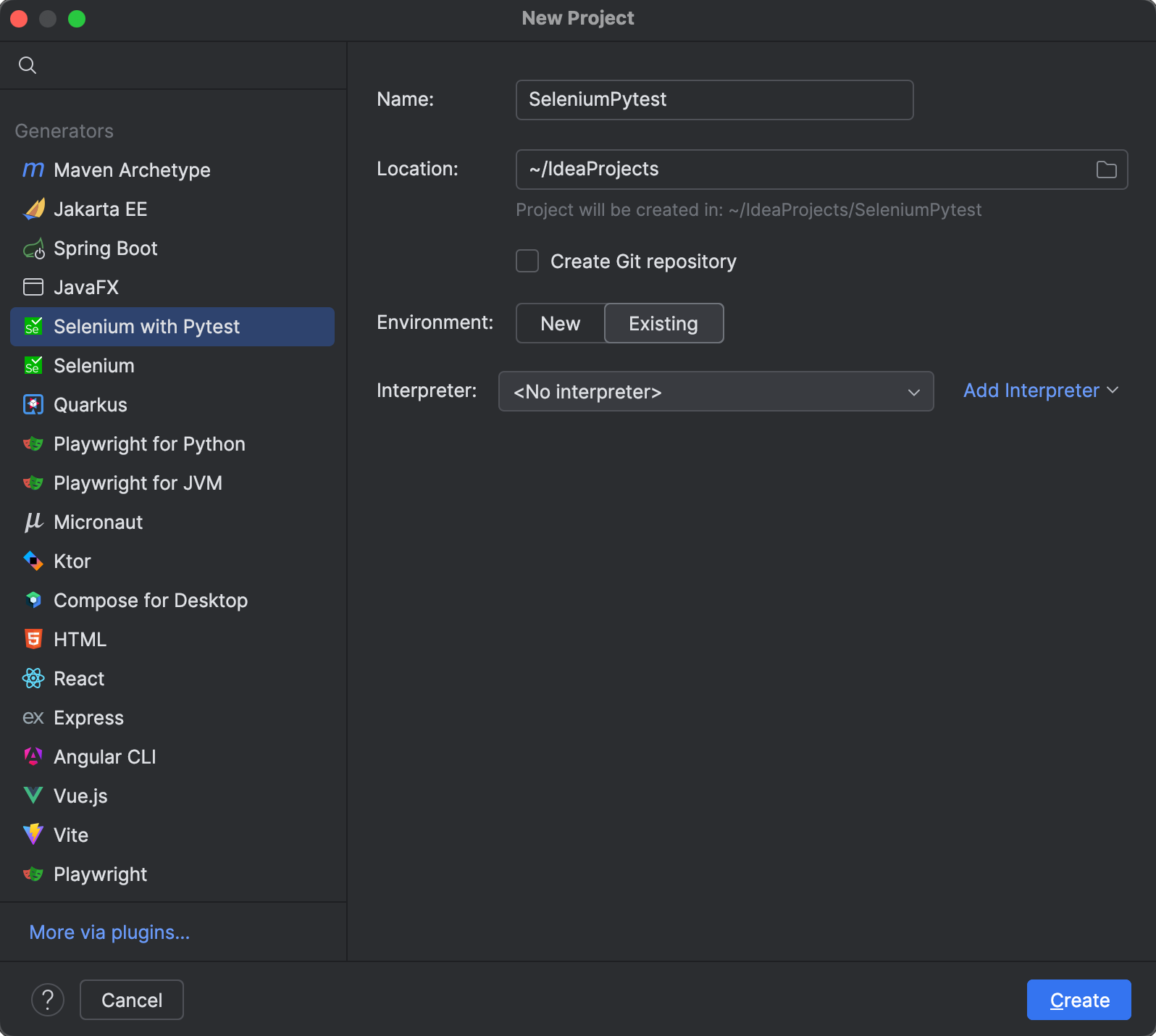Click the Cancel button

click(132, 1000)
